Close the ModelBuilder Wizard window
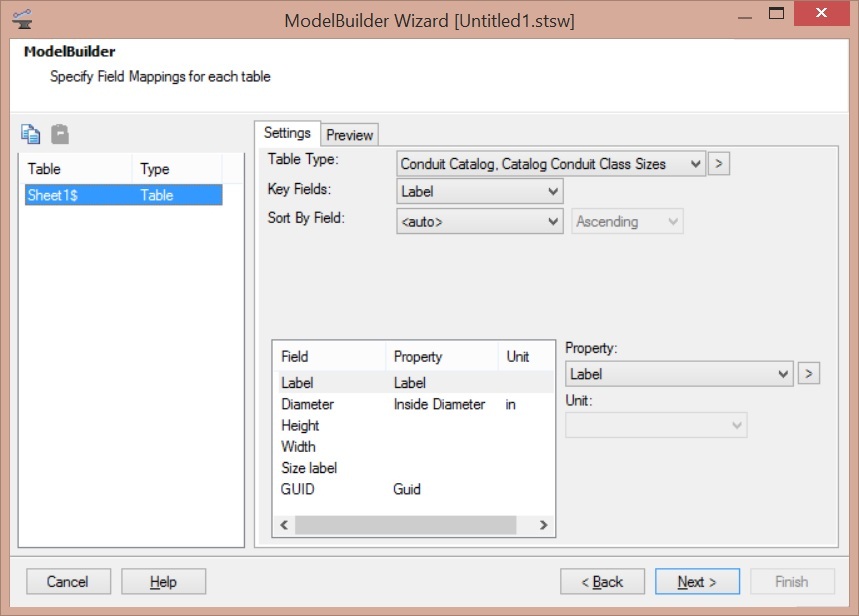 click(x=821, y=13)
